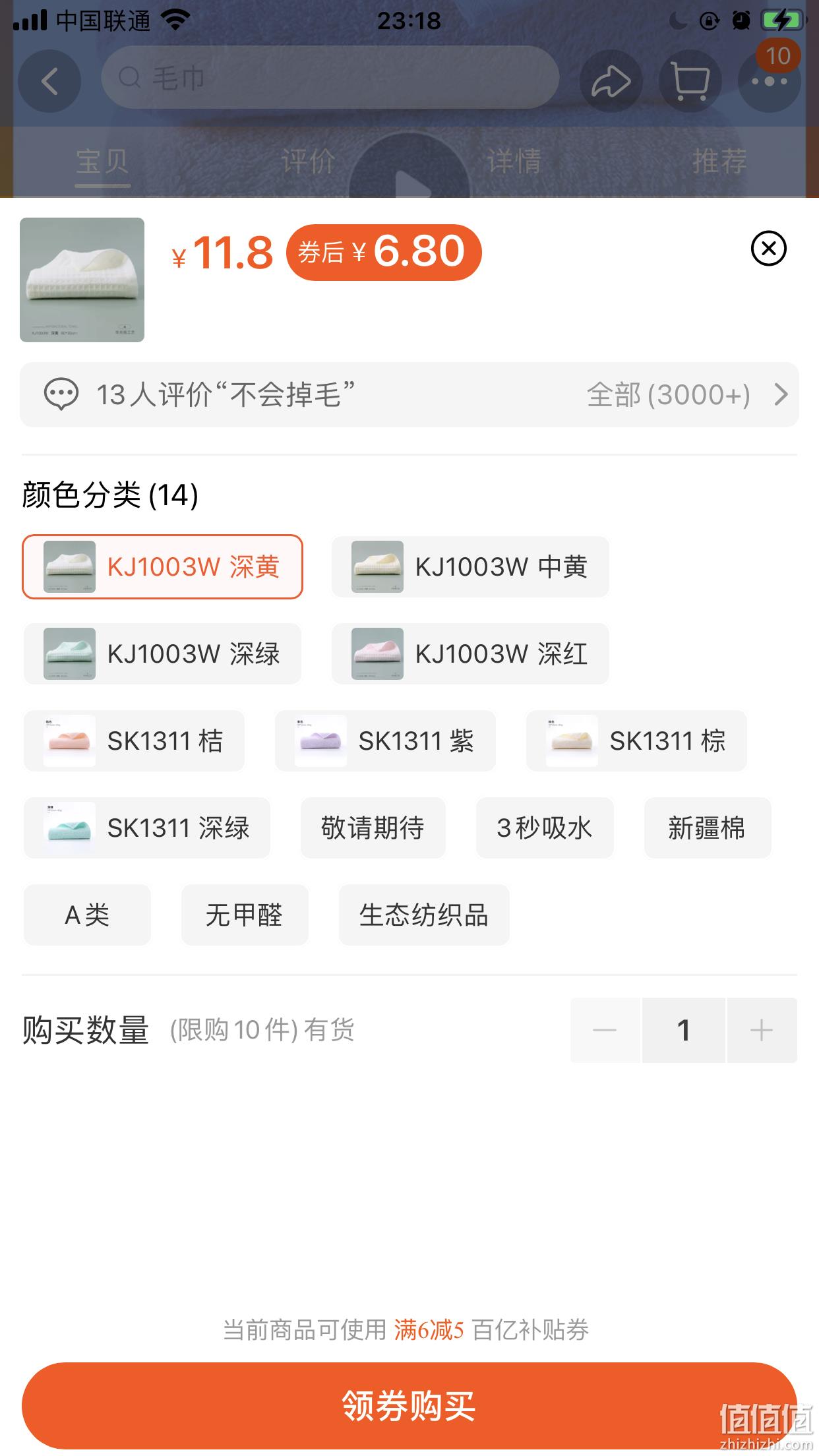Switch to 评价 tab

pyautogui.click(x=308, y=162)
